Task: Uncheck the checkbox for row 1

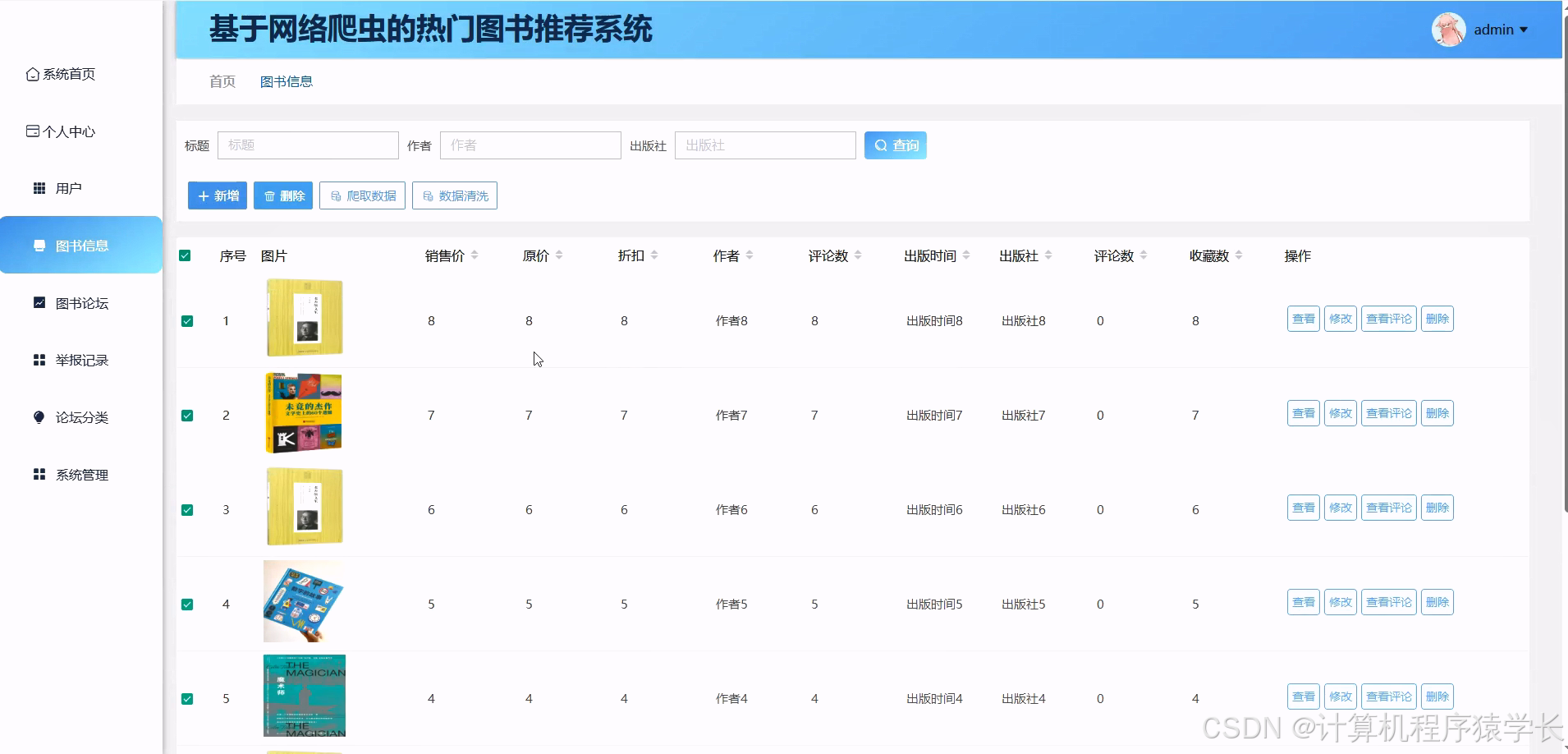Action: [186, 320]
